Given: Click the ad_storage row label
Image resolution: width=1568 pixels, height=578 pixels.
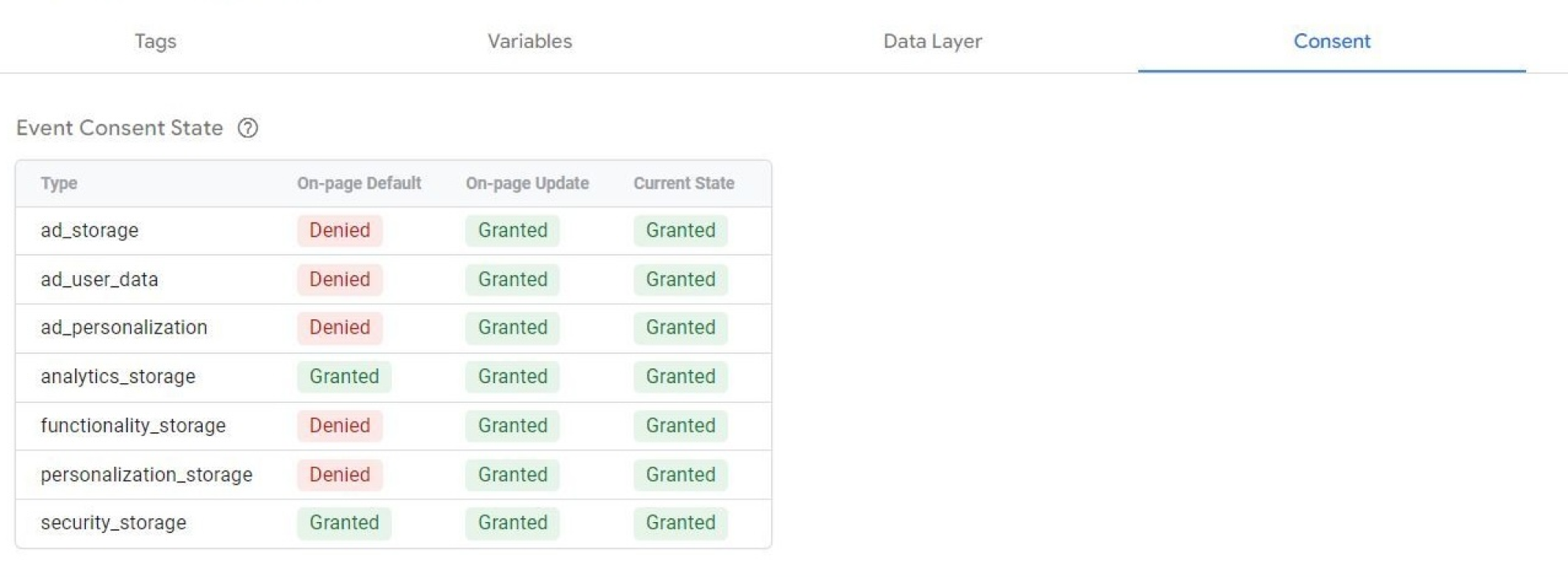Looking at the screenshot, I should (90, 230).
